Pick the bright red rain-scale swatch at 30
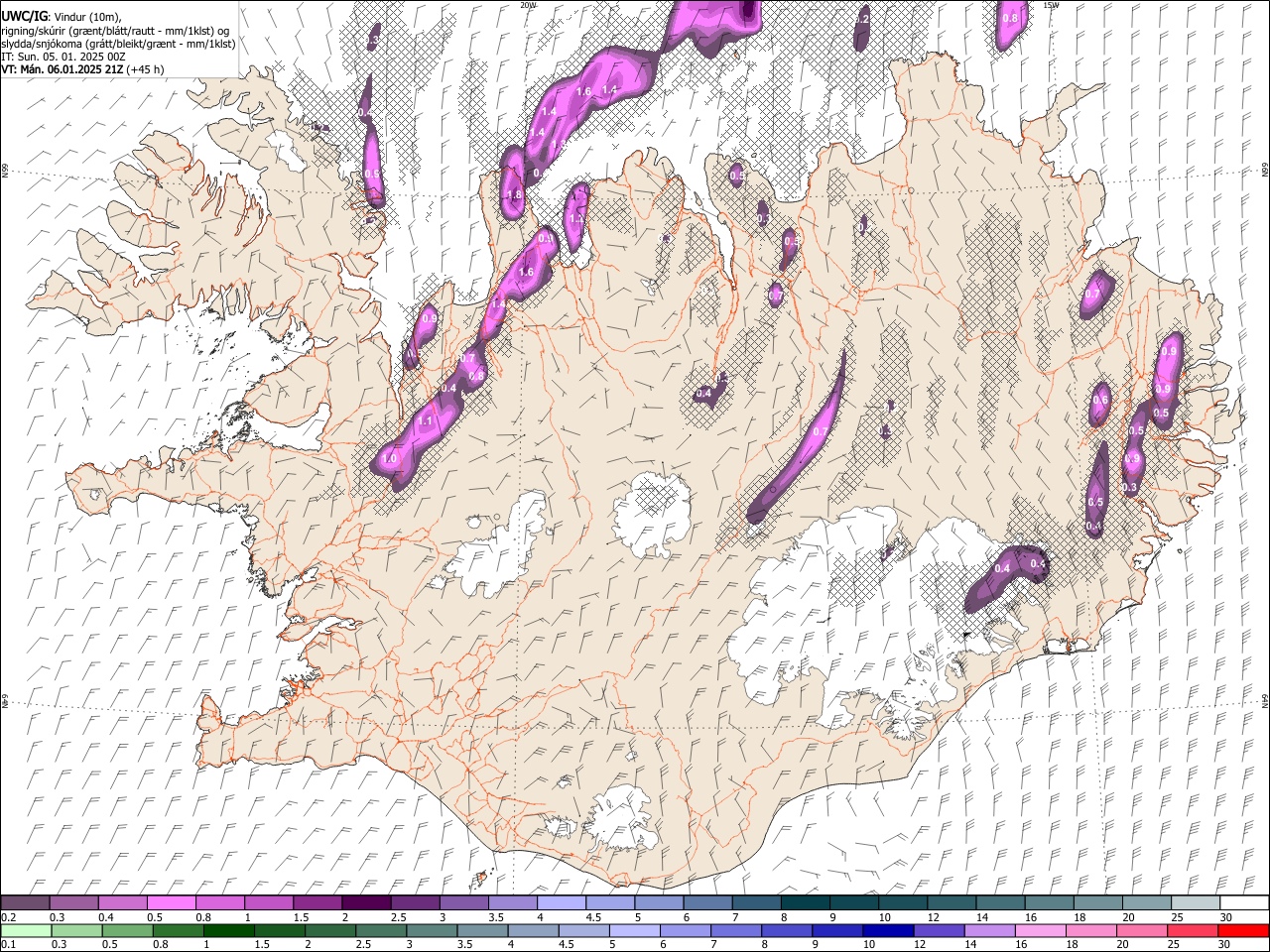Viewport: 1270px width, 952px height. [1242, 930]
